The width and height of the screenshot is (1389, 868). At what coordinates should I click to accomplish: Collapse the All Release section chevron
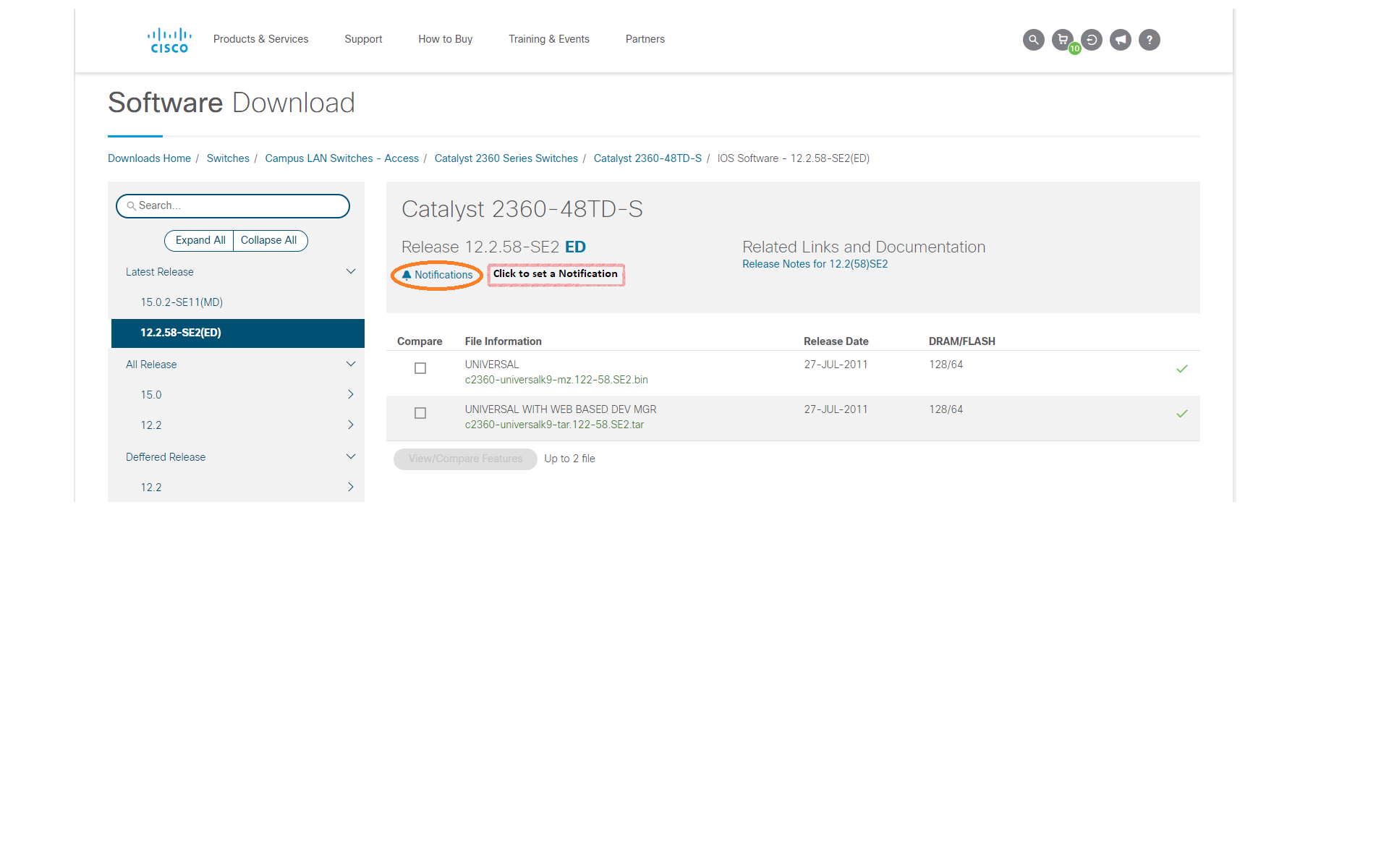coord(351,364)
